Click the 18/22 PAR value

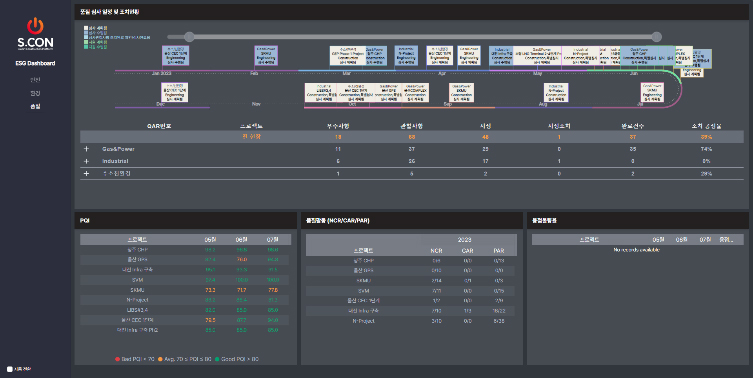[499, 311]
